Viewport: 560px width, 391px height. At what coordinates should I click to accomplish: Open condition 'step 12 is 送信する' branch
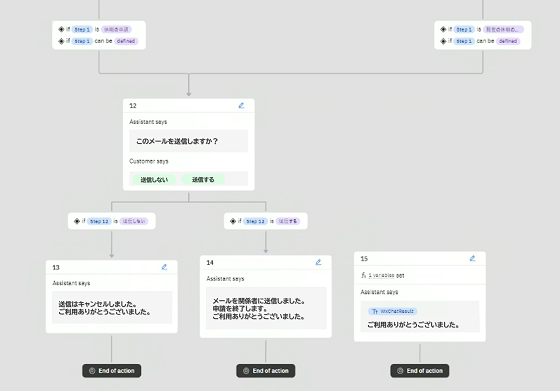coord(266,221)
